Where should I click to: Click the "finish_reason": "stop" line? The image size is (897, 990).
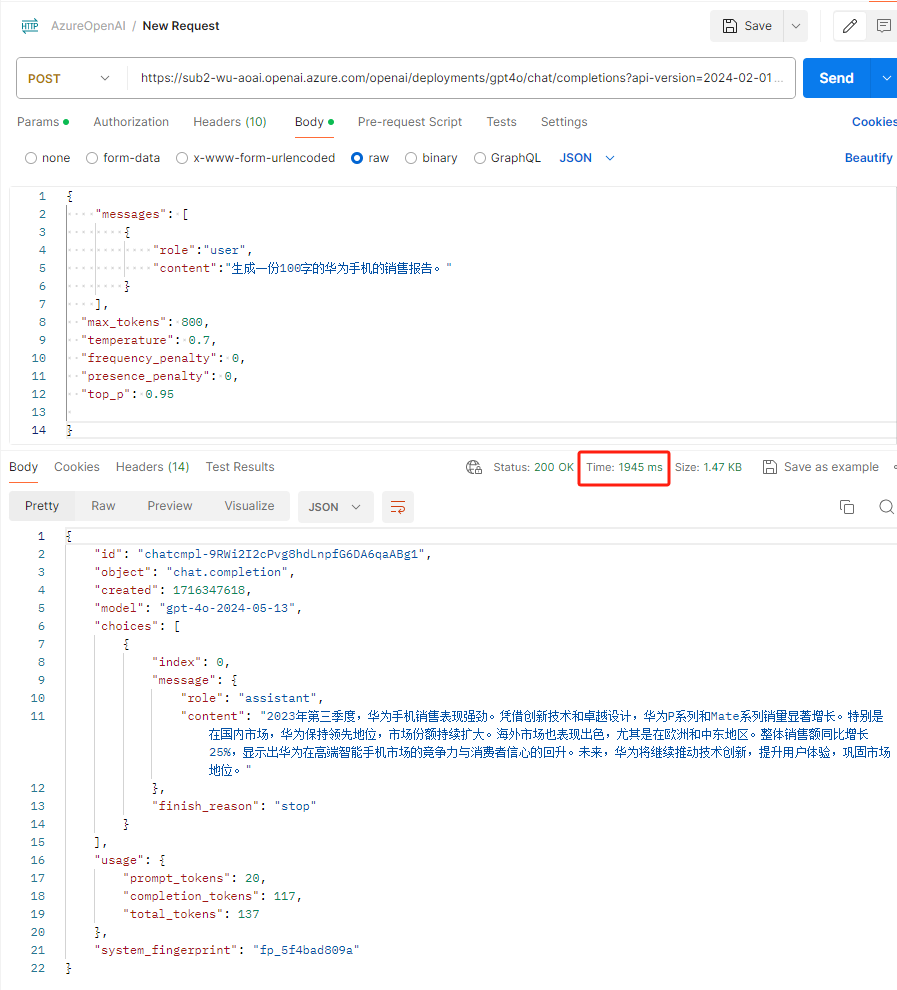coord(234,806)
